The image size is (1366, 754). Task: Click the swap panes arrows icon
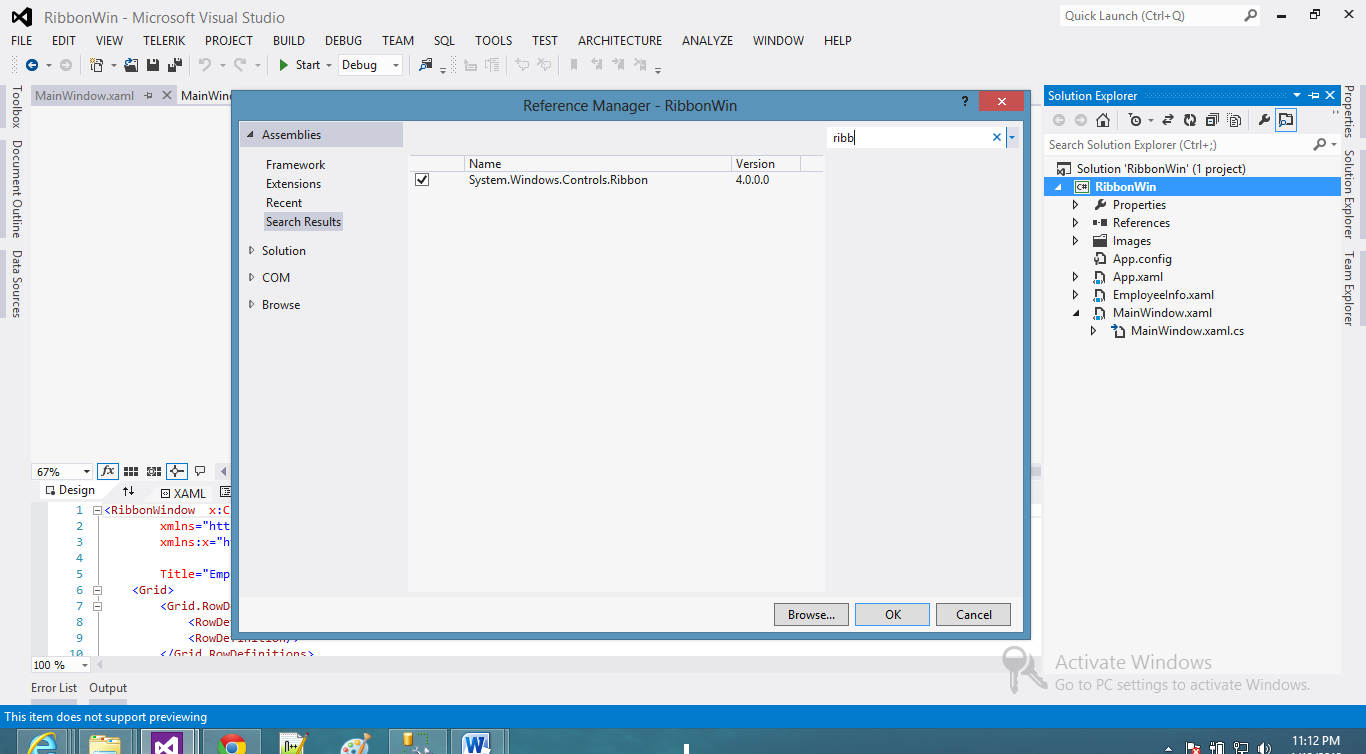pyautogui.click(x=128, y=492)
